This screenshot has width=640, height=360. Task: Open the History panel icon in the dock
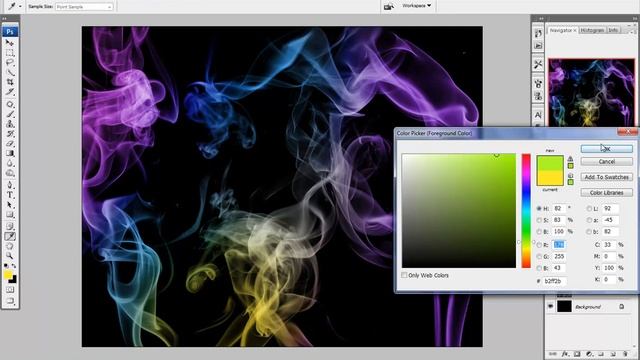coord(538,33)
